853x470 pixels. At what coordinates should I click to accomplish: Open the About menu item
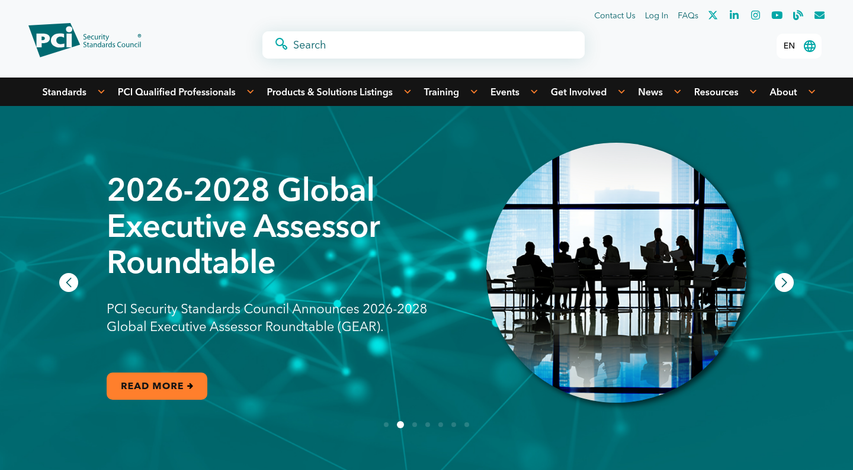coord(783,92)
